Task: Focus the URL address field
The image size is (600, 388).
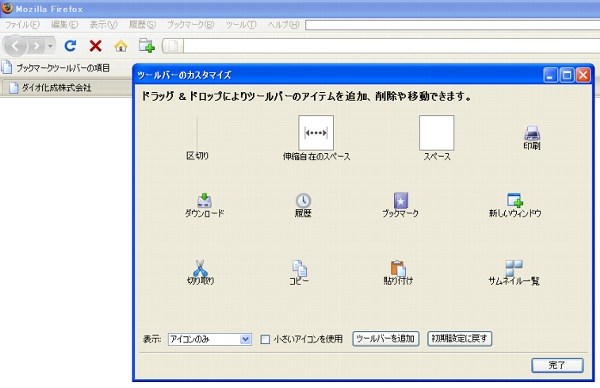Action: pyautogui.click(x=391, y=46)
